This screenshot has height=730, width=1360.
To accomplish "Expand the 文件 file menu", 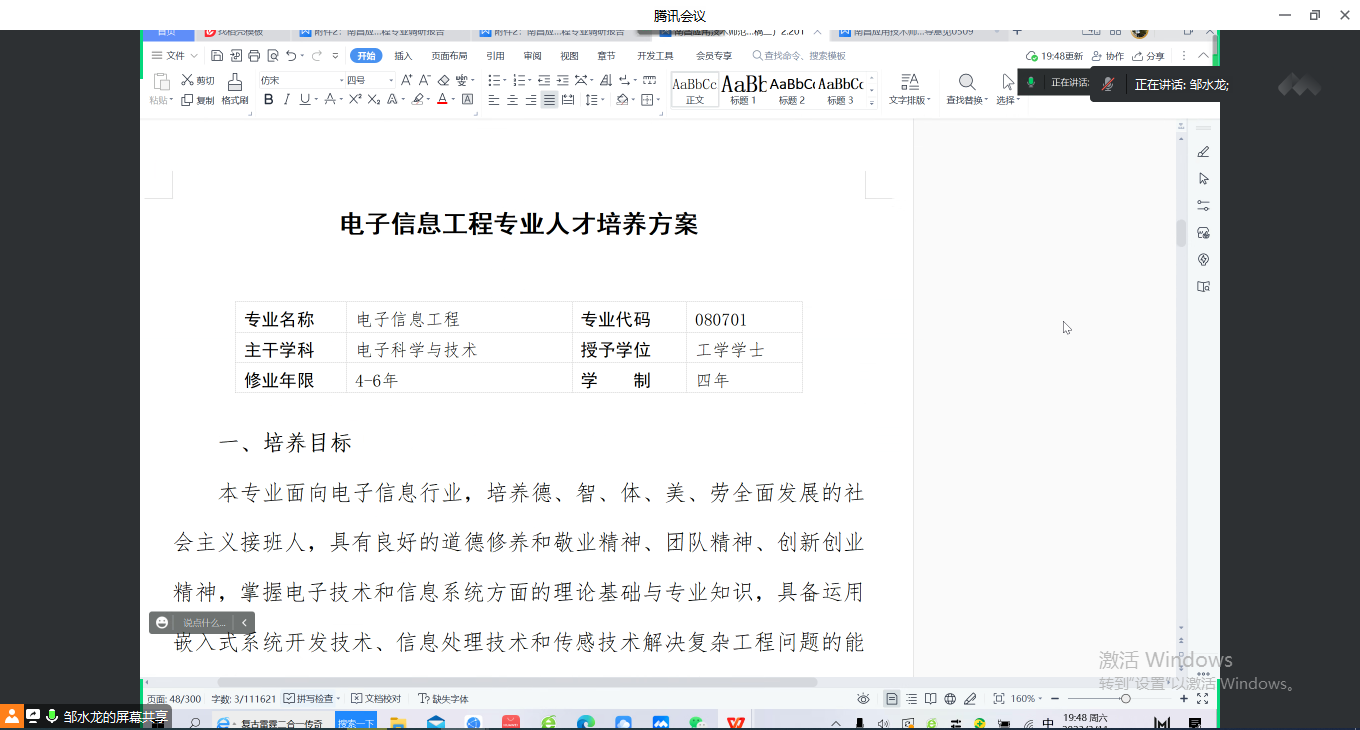I will click(x=176, y=56).
